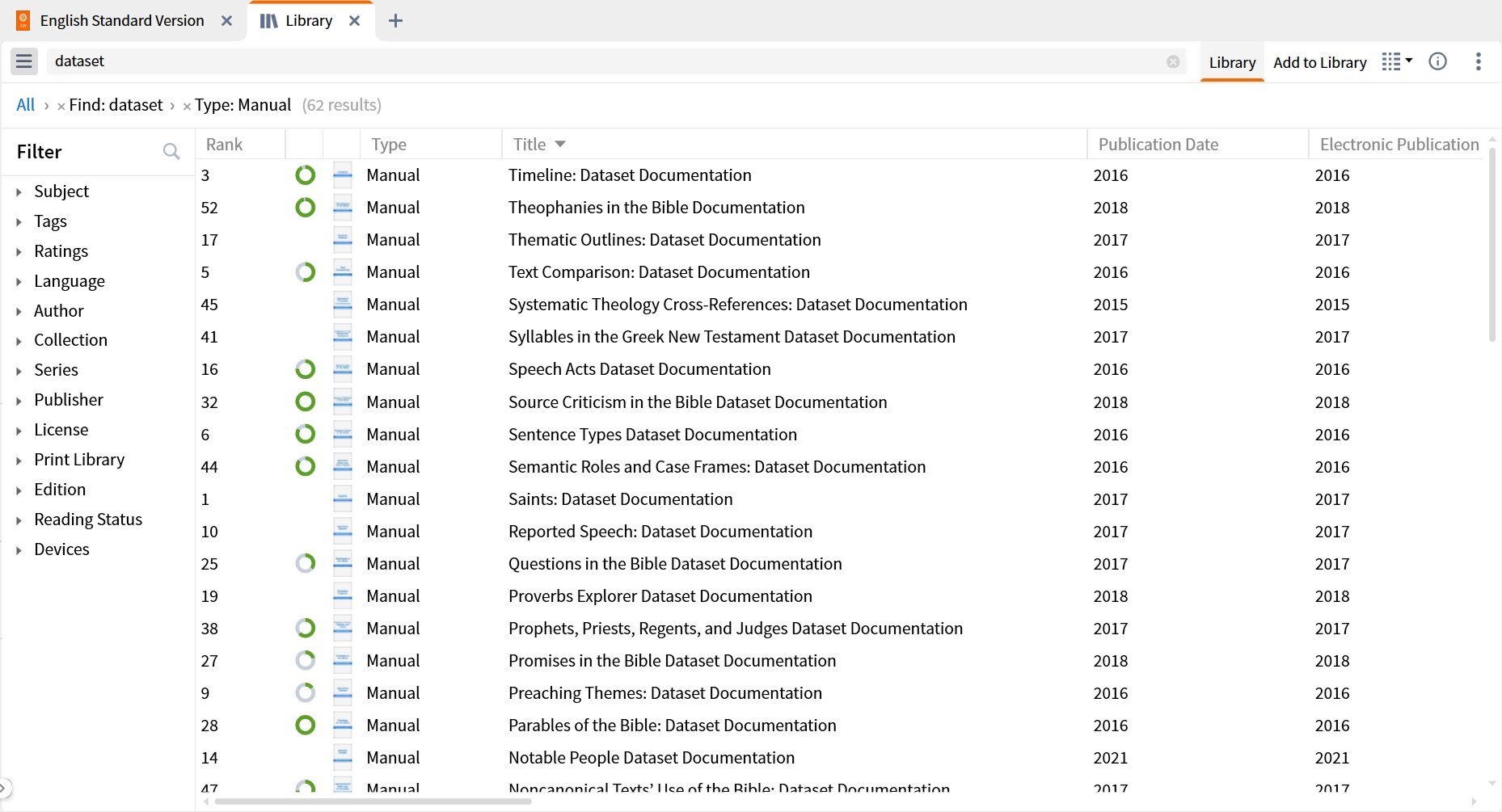Viewport: 1502px width, 812px height.
Task: Remove the Type: Manual filter
Action: pos(187,106)
